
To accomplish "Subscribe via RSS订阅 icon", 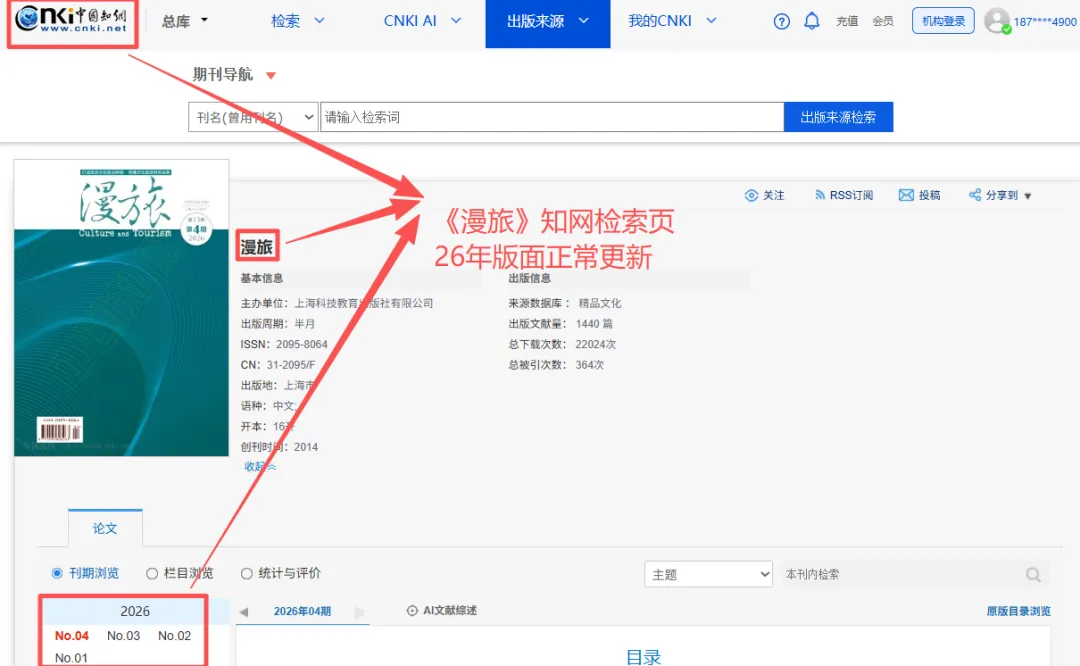I will (x=819, y=196).
